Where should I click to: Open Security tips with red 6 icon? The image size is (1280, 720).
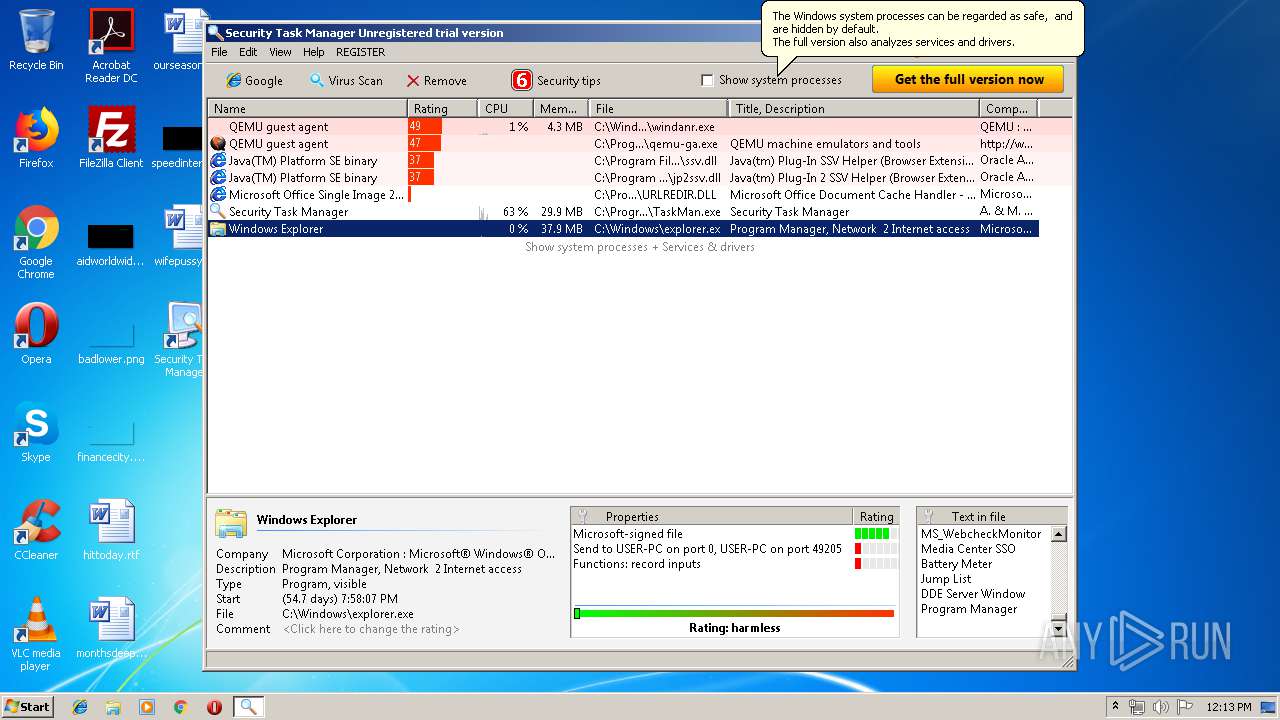556,80
